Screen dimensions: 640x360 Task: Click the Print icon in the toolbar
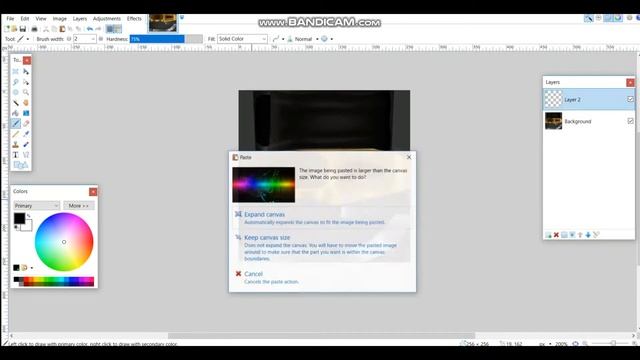tap(35, 29)
